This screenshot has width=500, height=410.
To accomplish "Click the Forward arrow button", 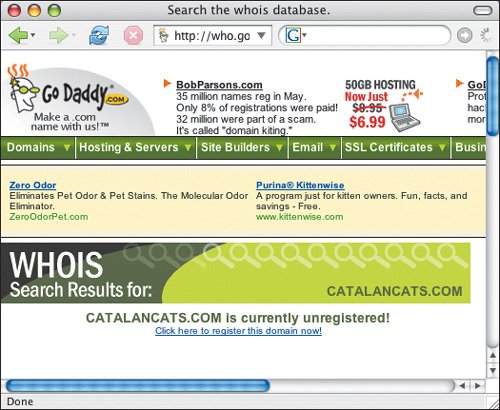I will pos(58,35).
